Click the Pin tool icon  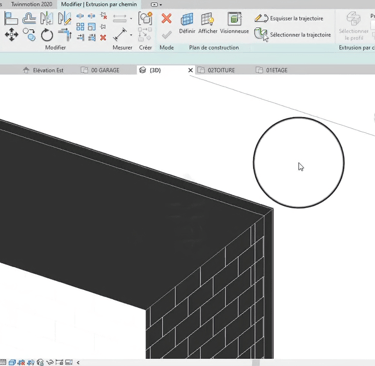click(103, 27)
